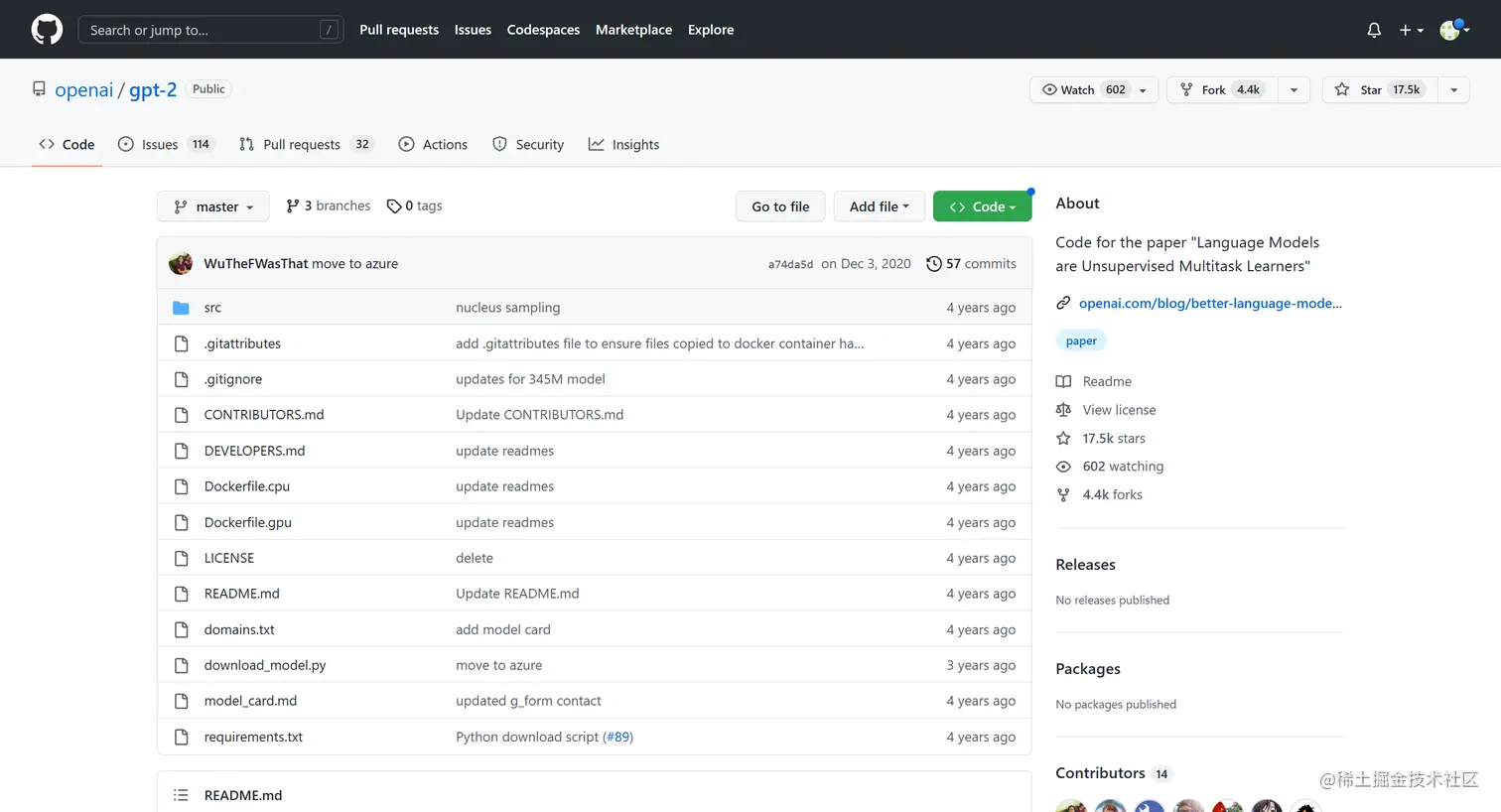
Task: Open the Contributors 14 heading link
Action: point(1114,773)
